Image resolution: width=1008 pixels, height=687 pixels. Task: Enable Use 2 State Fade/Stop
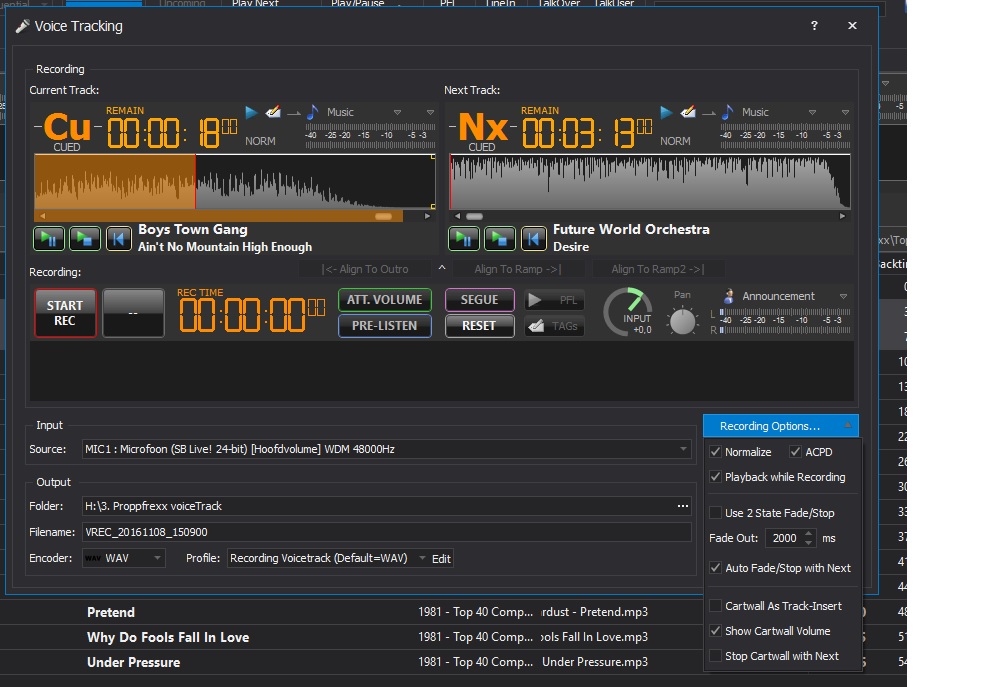[x=715, y=513]
